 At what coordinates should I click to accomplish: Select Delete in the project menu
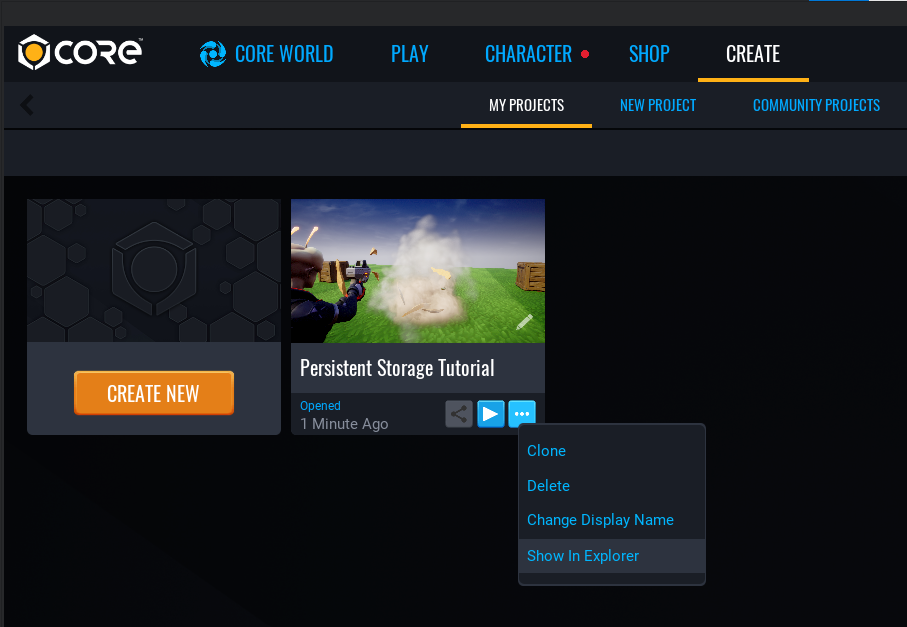549,486
